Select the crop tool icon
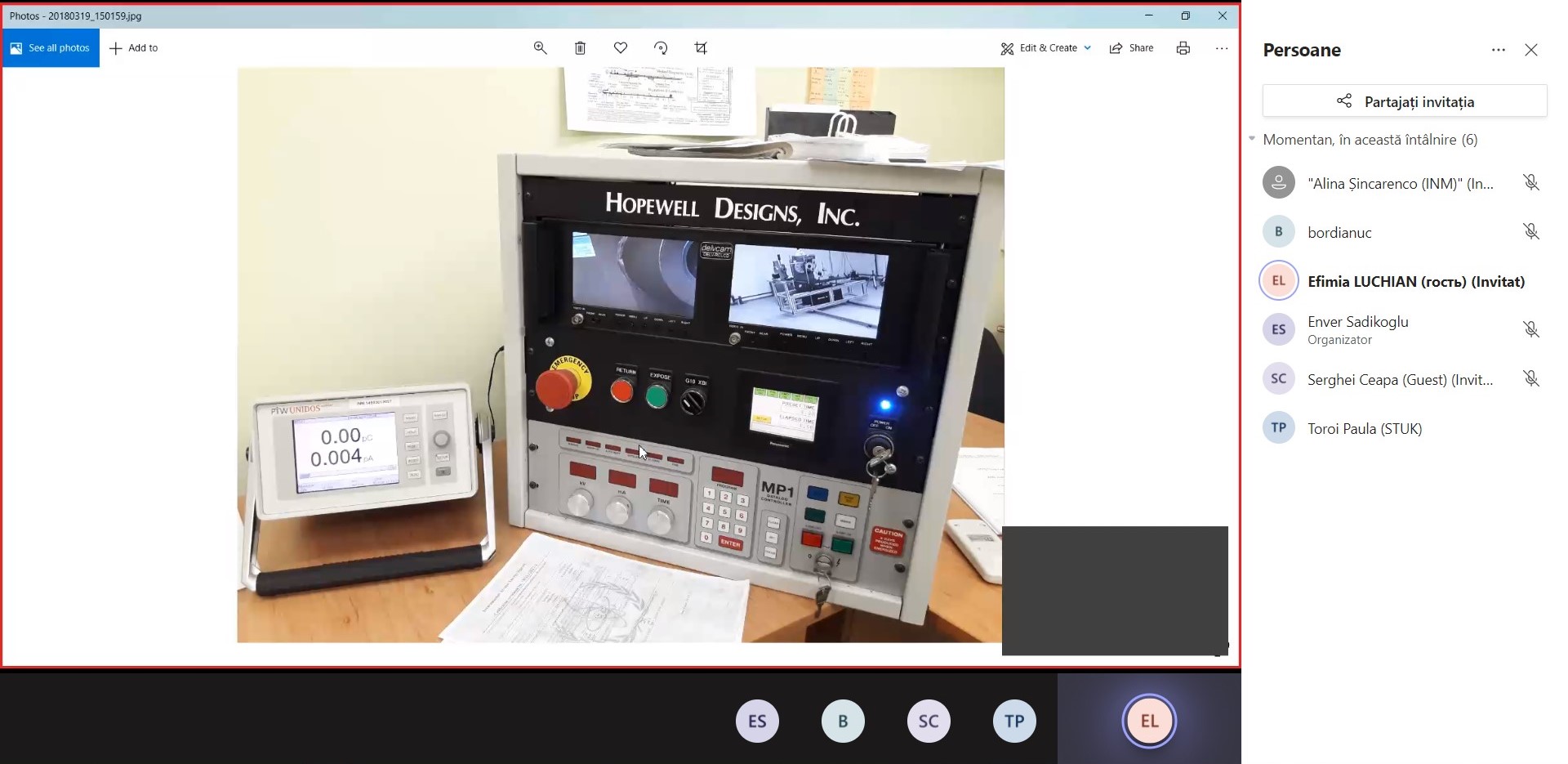This screenshot has width=1568, height=764. 701,48
